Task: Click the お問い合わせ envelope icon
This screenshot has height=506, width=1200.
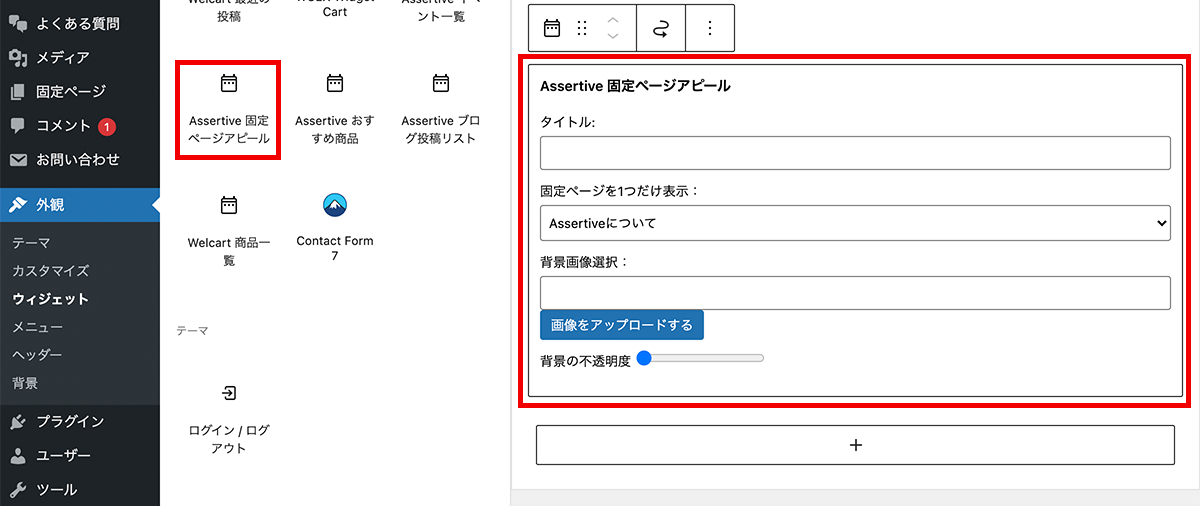Action: 18,160
